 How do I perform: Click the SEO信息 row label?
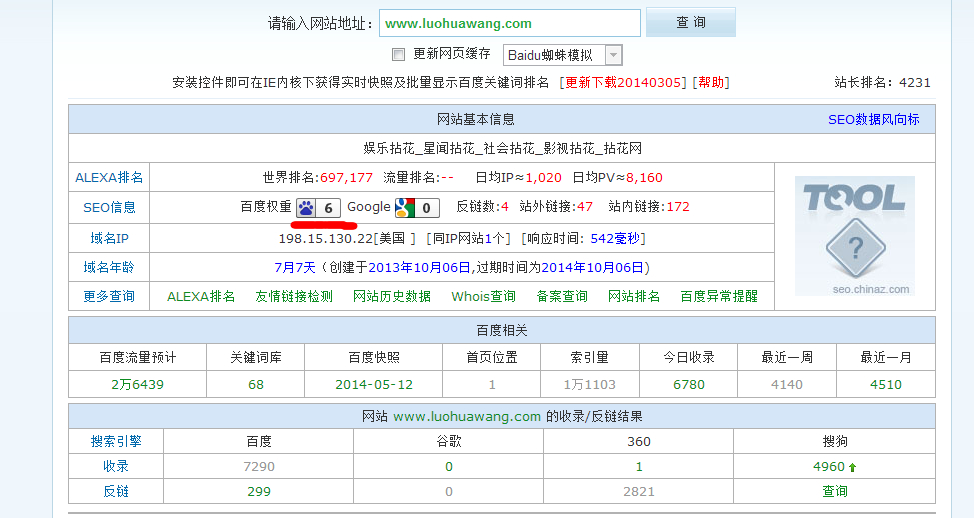point(109,207)
